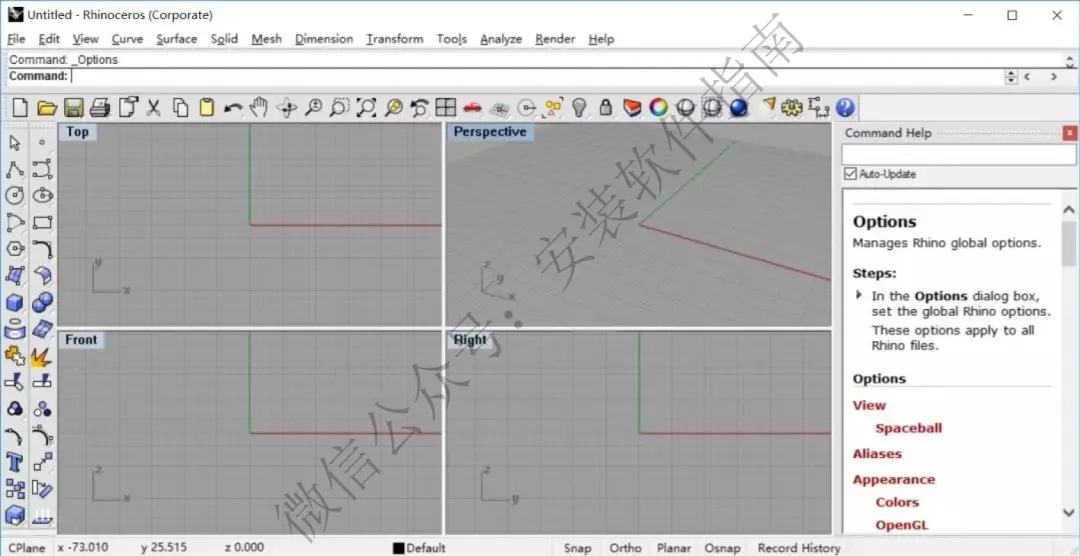Viewport: 1080px width, 556px height.
Task: Toggle Planar in the status bar
Action: click(674, 548)
